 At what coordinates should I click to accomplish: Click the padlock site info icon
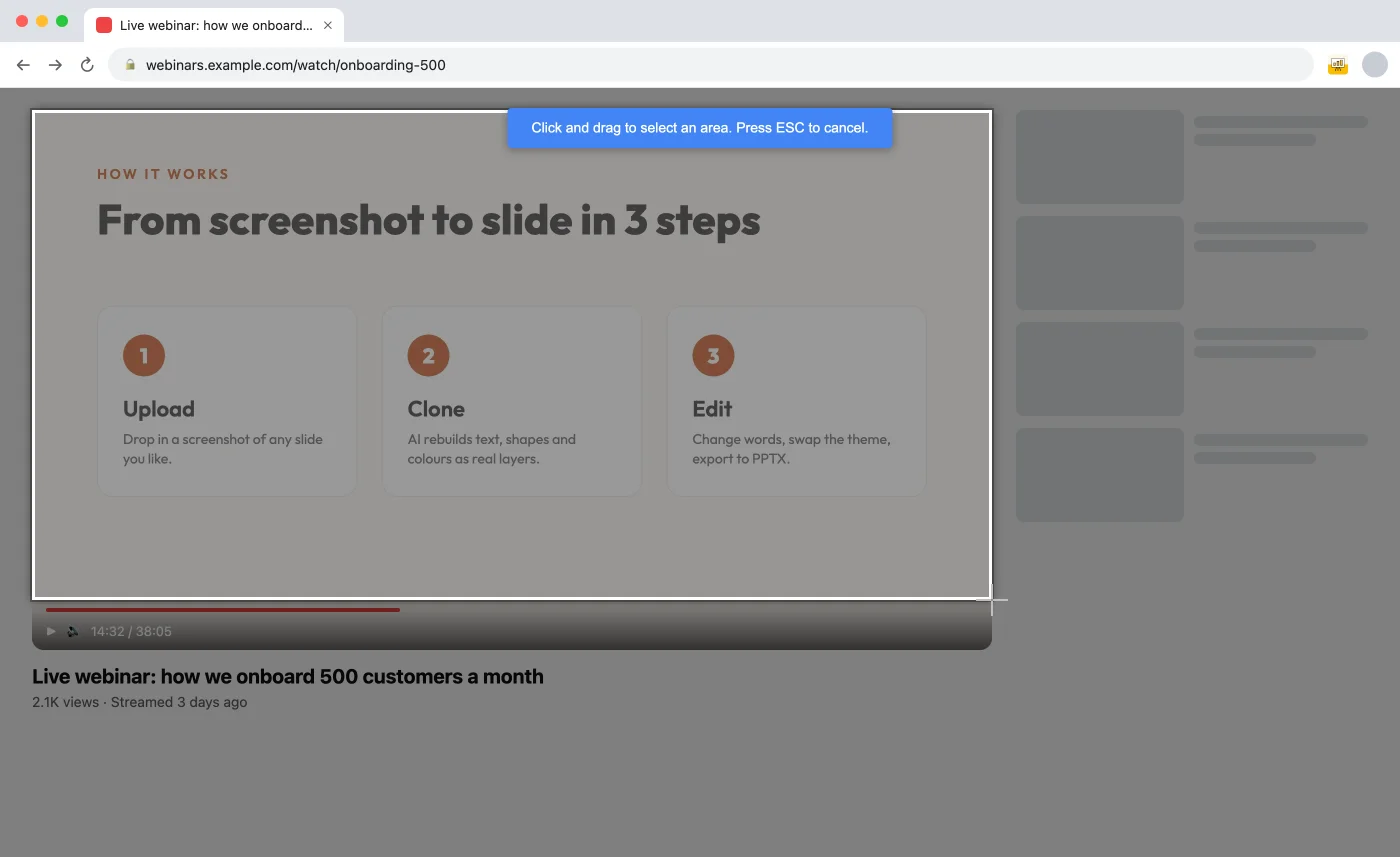[x=129, y=65]
